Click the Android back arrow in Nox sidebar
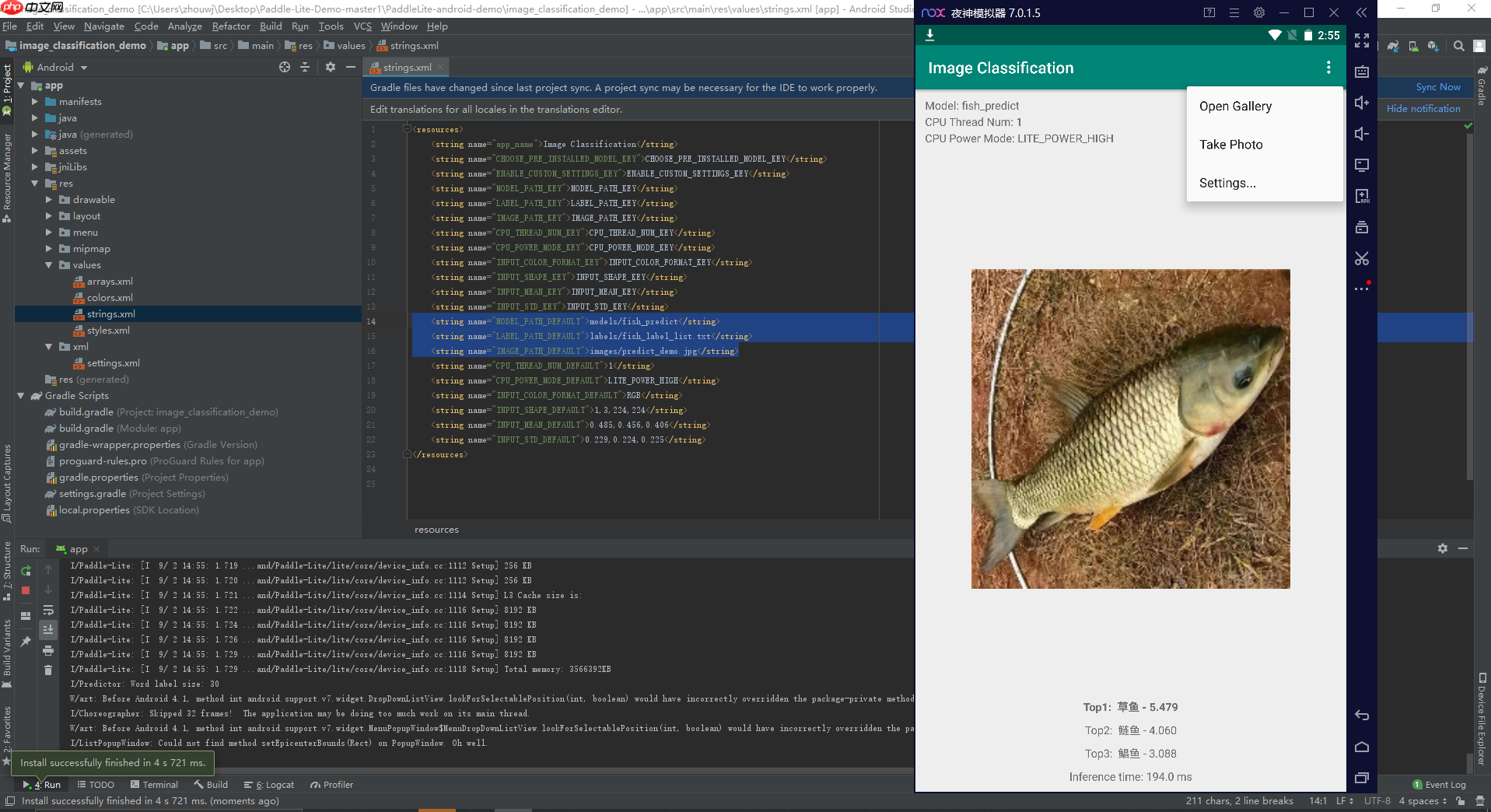 (x=1361, y=716)
